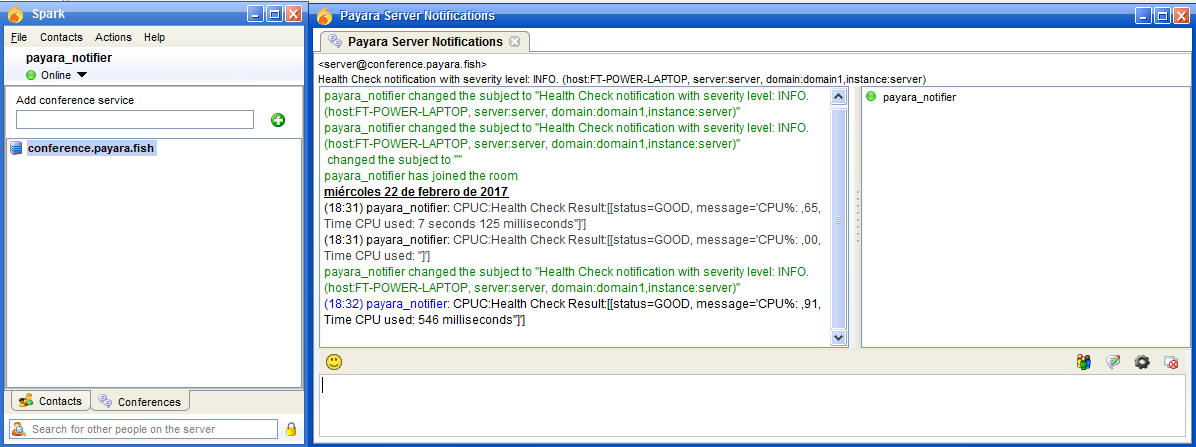1196x447 pixels.
Task: Expand the conference.payara.fish service node
Action: tap(16, 148)
